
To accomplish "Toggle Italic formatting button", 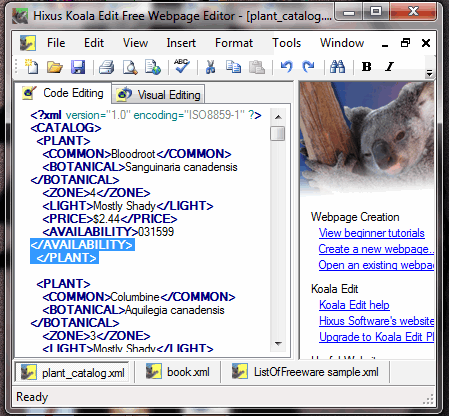I will click(x=389, y=67).
